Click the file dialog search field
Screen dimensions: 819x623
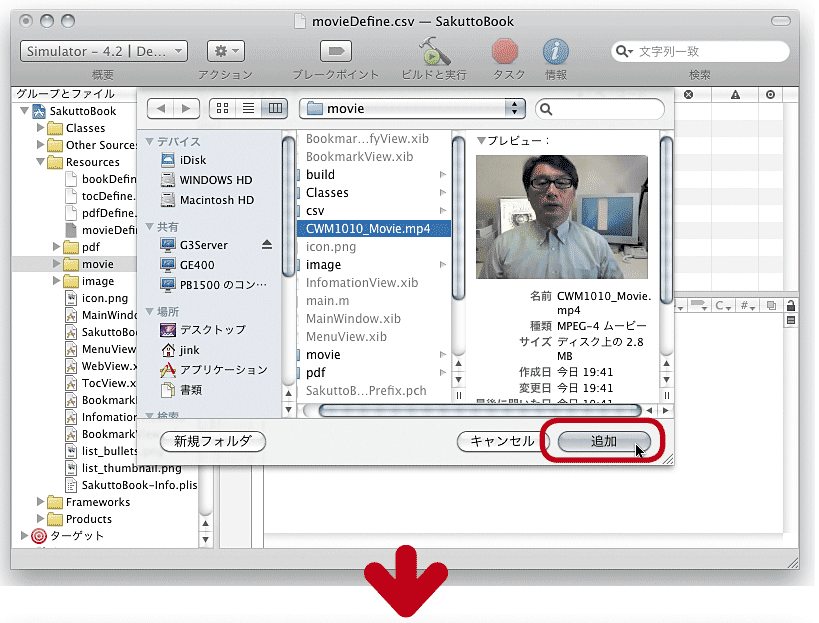coord(600,109)
